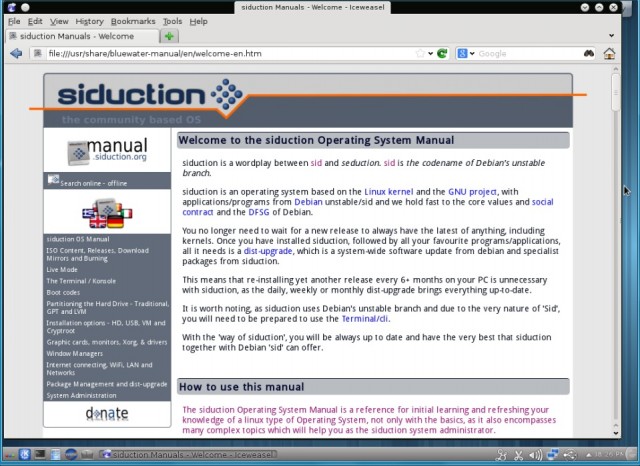Open the Klipper scissors tray icon
640x466 pixels.
coord(518,455)
